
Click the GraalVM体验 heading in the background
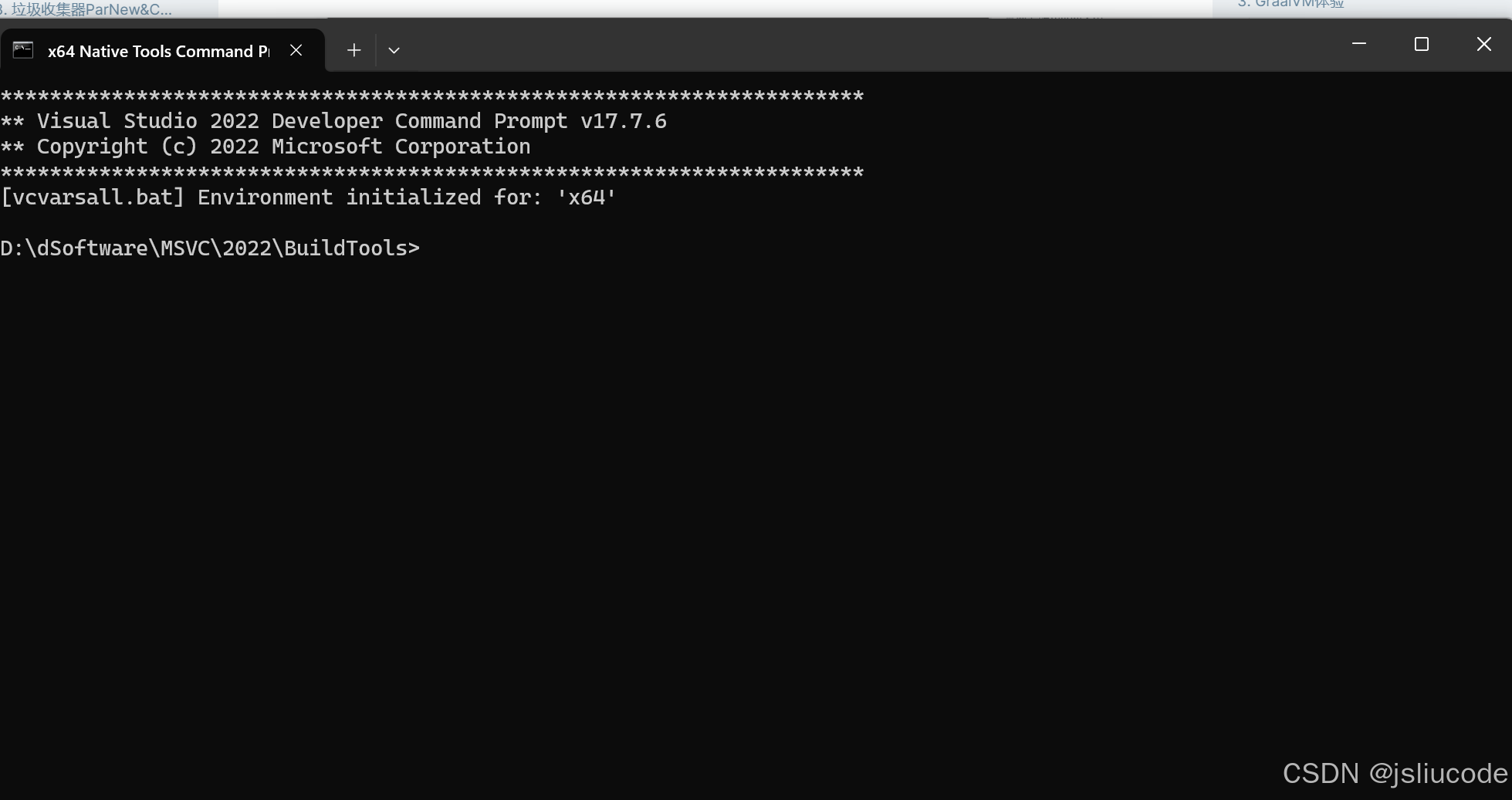point(1290,4)
